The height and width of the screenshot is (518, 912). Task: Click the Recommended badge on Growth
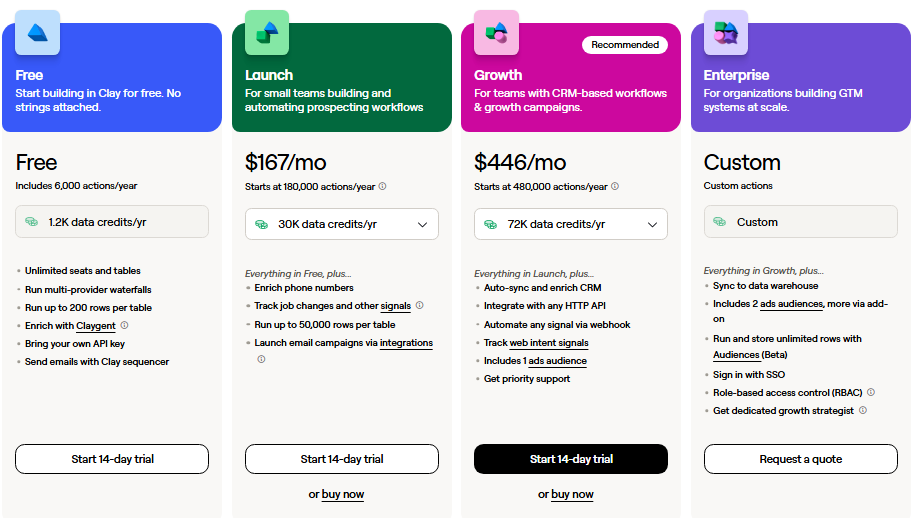tap(625, 45)
